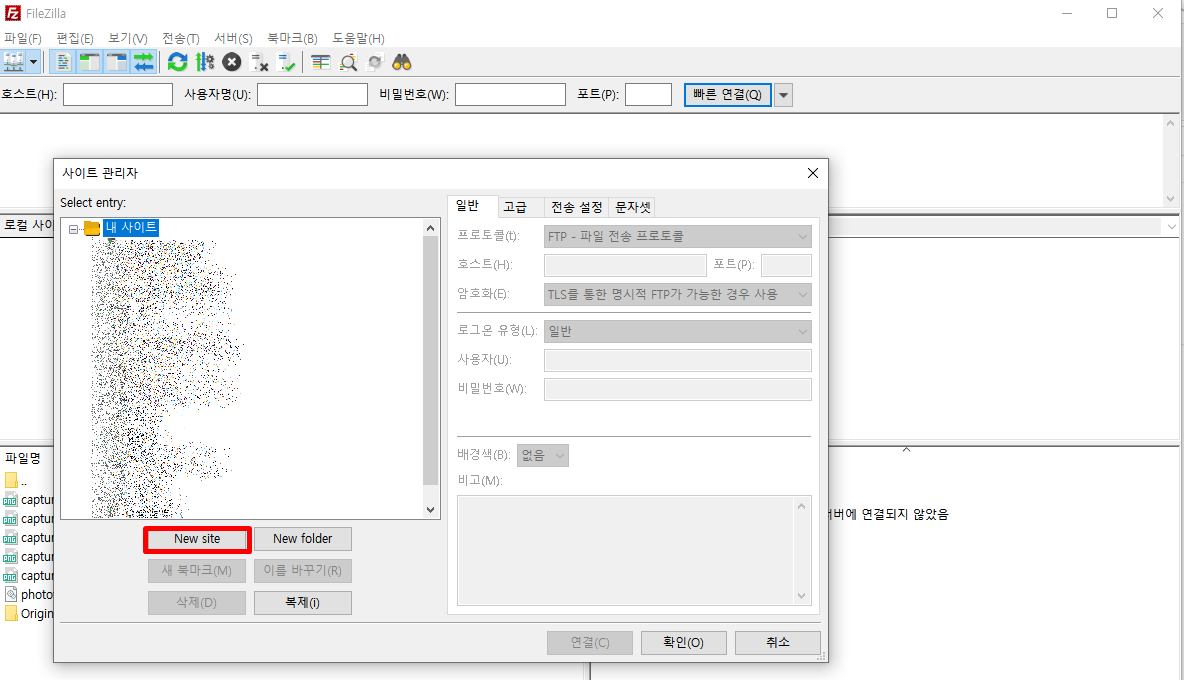This screenshot has width=1184, height=680.
Task: Open the 배경색 dropdown
Action: tap(542, 455)
